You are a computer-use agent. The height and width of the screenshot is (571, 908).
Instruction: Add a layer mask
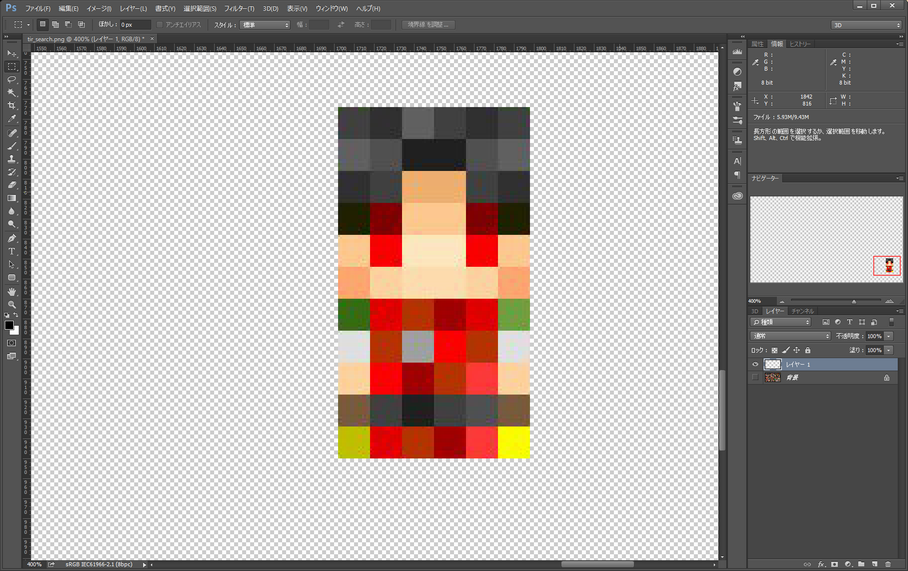coord(834,564)
